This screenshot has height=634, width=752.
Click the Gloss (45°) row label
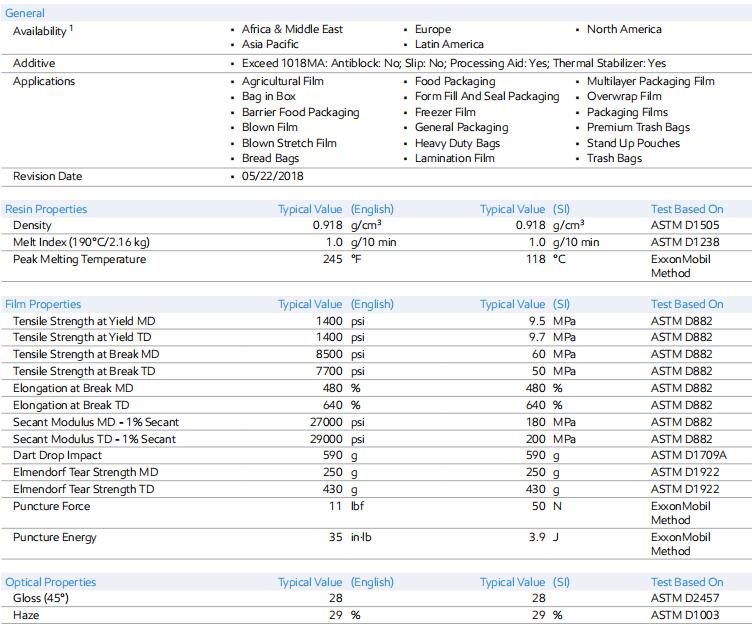point(41,598)
